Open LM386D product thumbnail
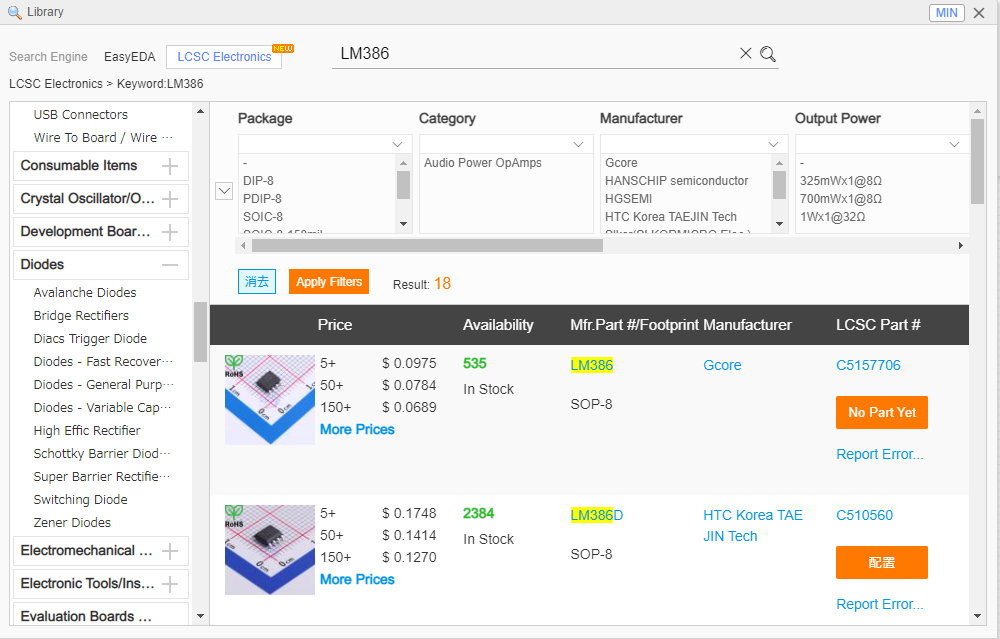Screen dimensions: 1000x639 coord(270,550)
